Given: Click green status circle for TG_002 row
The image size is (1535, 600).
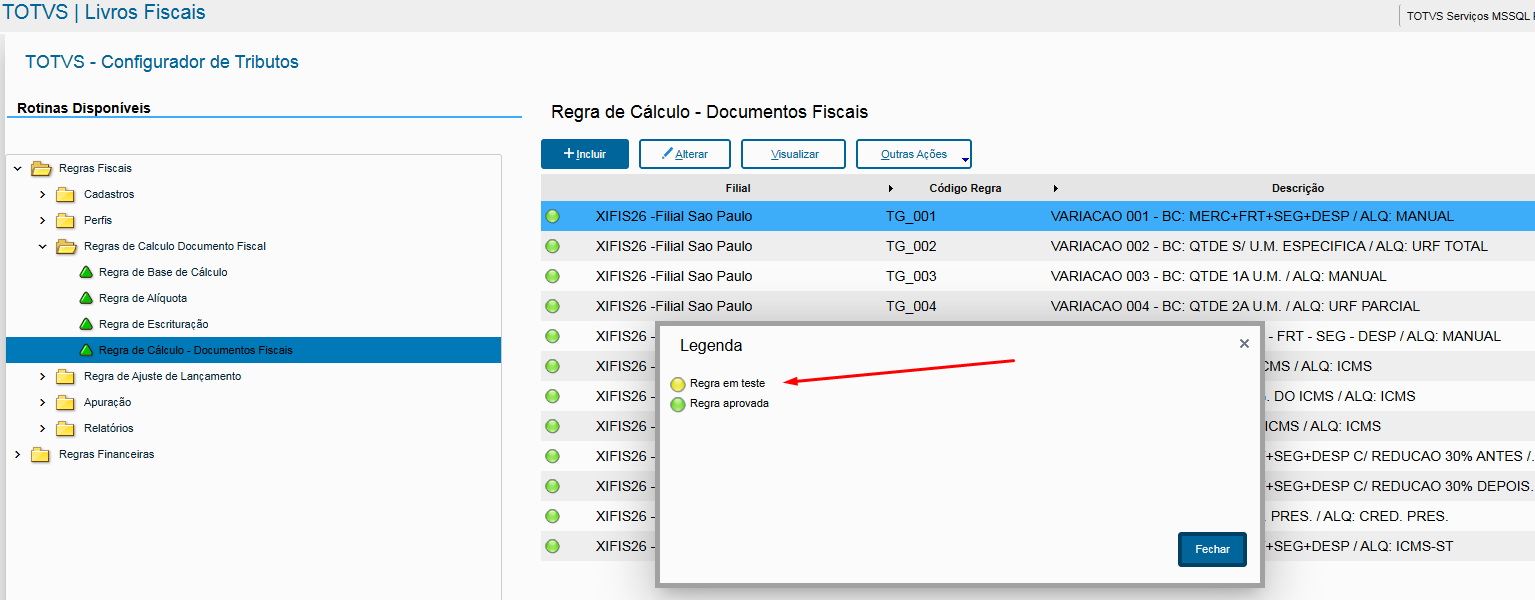Looking at the screenshot, I should tap(553, 246).
